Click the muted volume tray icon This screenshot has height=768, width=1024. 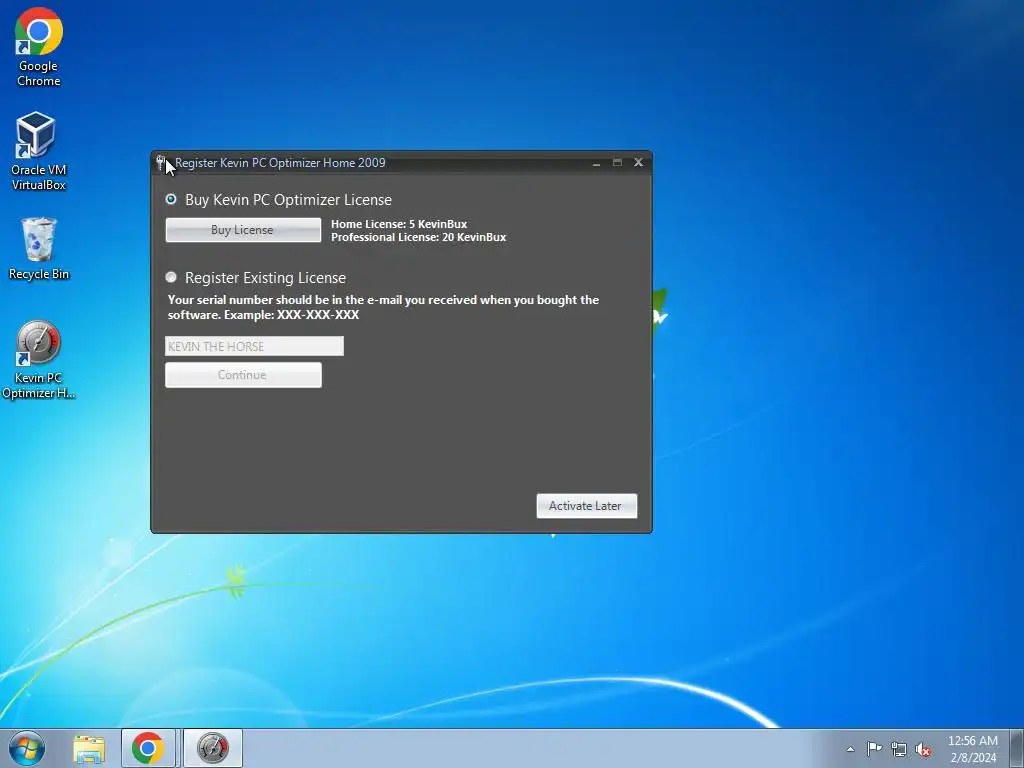[x=923, y=749]
